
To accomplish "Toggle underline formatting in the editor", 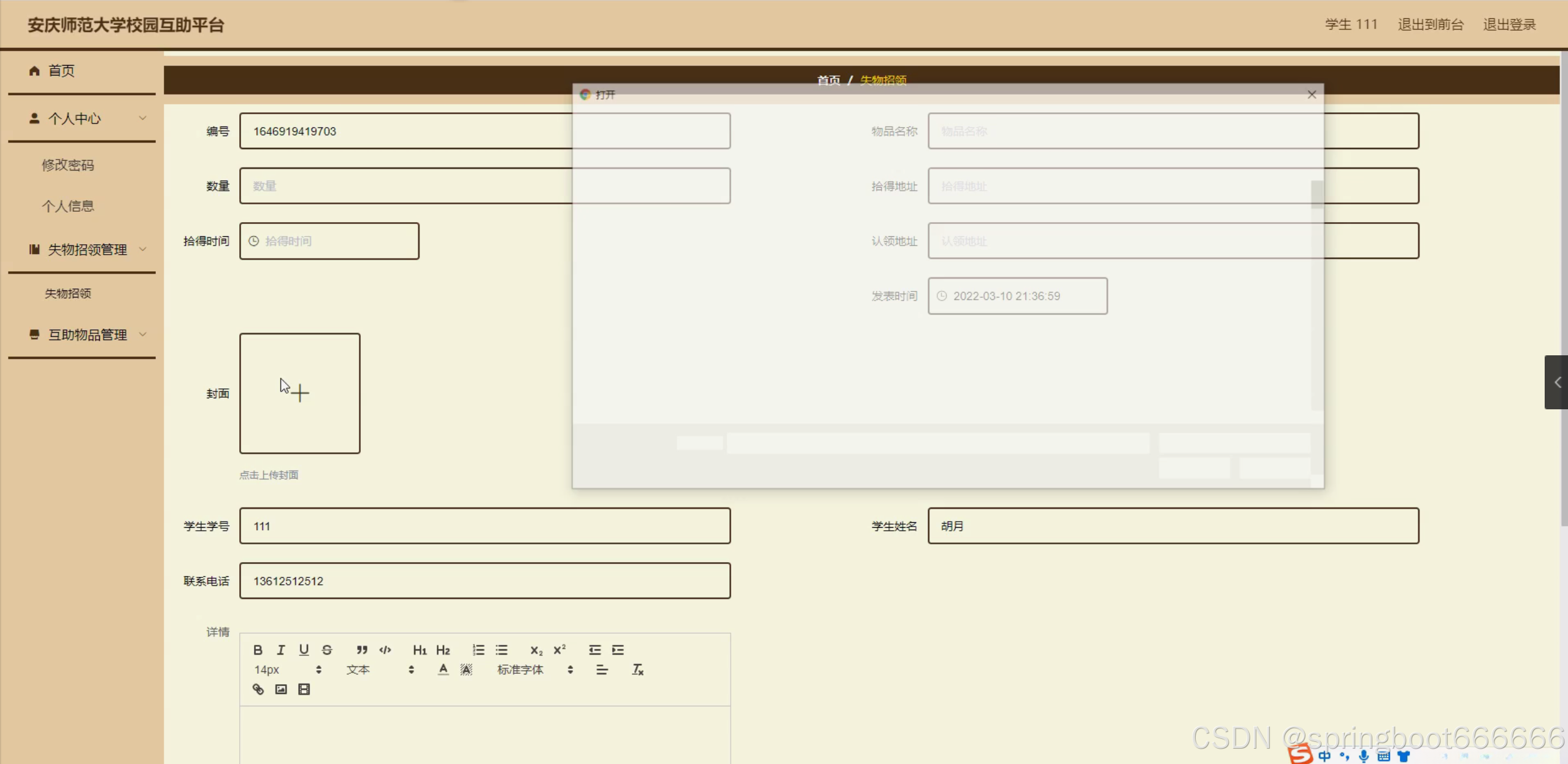I will click(304, 650).
